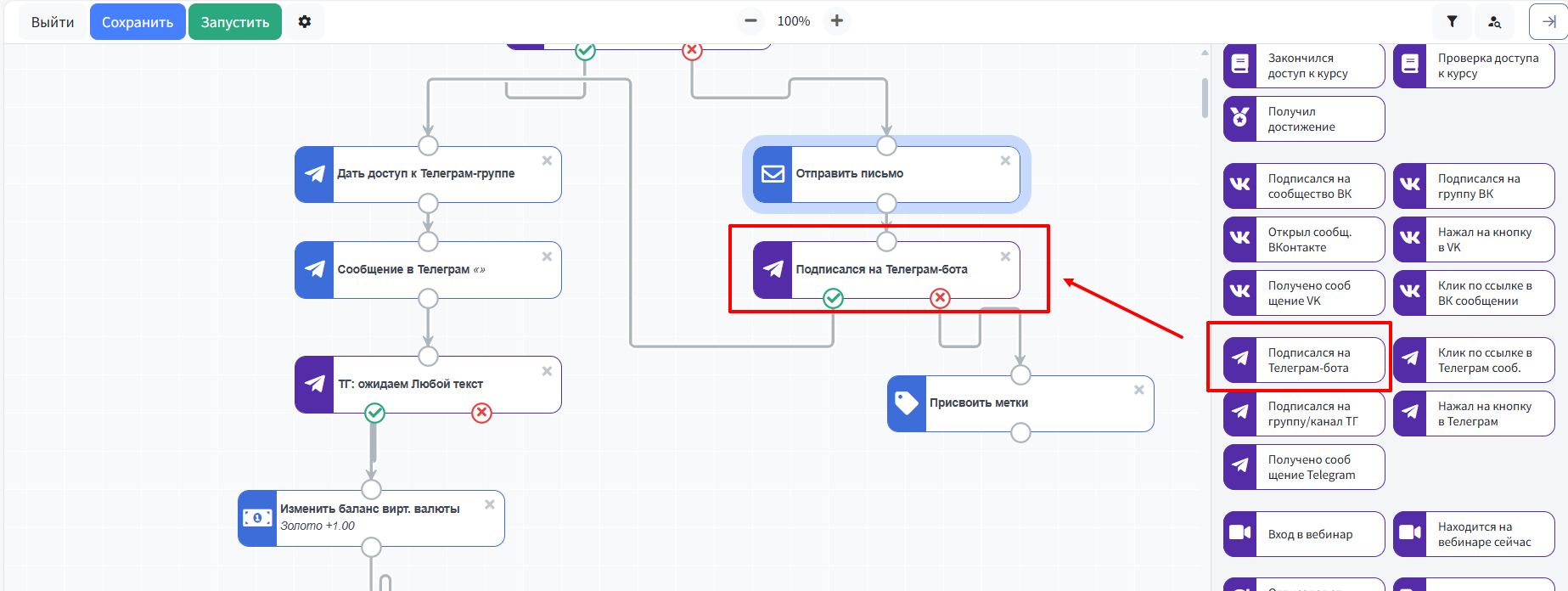Select the 'Присвоить метки' node
The width and height of the screenshot is (1568, 591).
click(x=1020, y=403)
